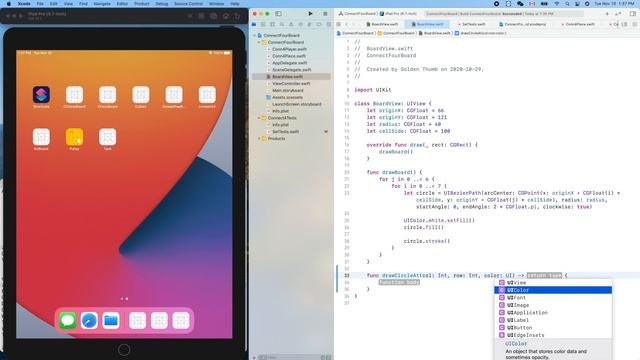Click the code review arrows button
This screenshot has height=360, width=640.
(618, 14)
